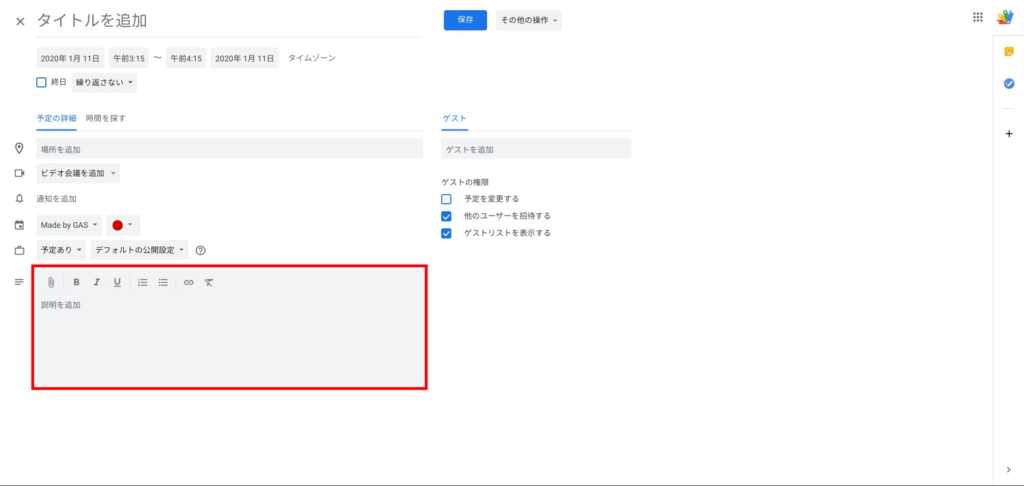Open the 予定あり availability dropdown
The width and height of the screenshot is (1024, 486).
(x=61, y=250)
